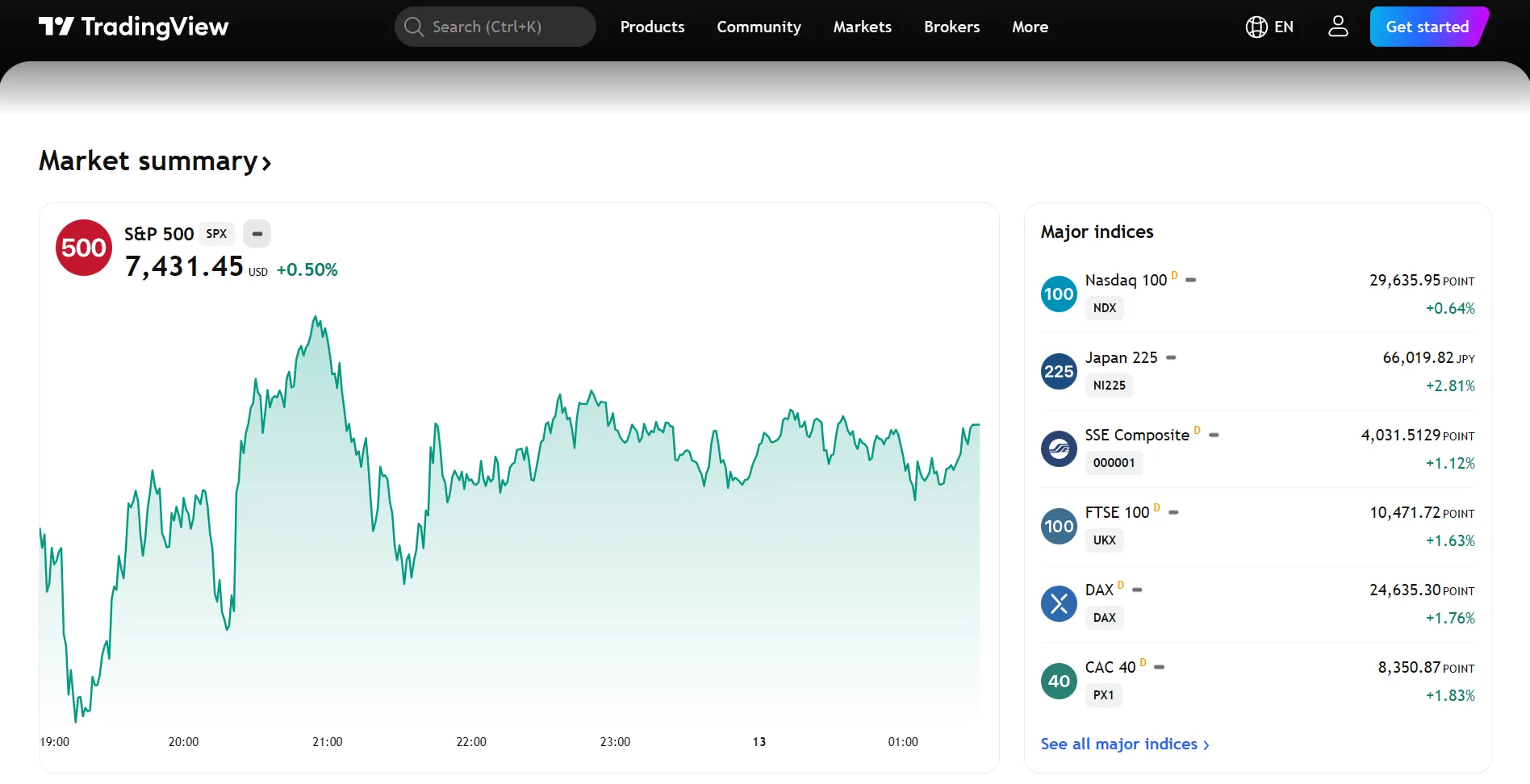Screen dimensions: 1530x784
Task: Click the NDX ticker tag
Action: point(1104,308)
